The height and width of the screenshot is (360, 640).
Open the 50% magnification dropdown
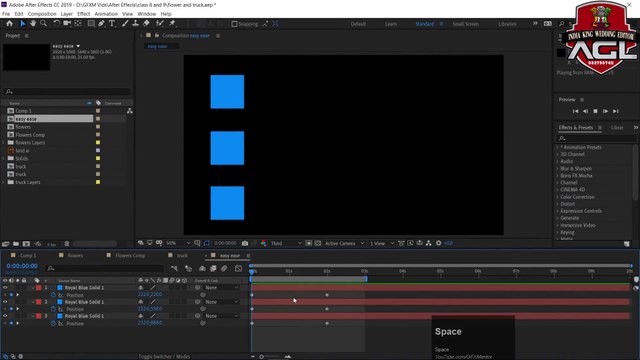point(178,243)
